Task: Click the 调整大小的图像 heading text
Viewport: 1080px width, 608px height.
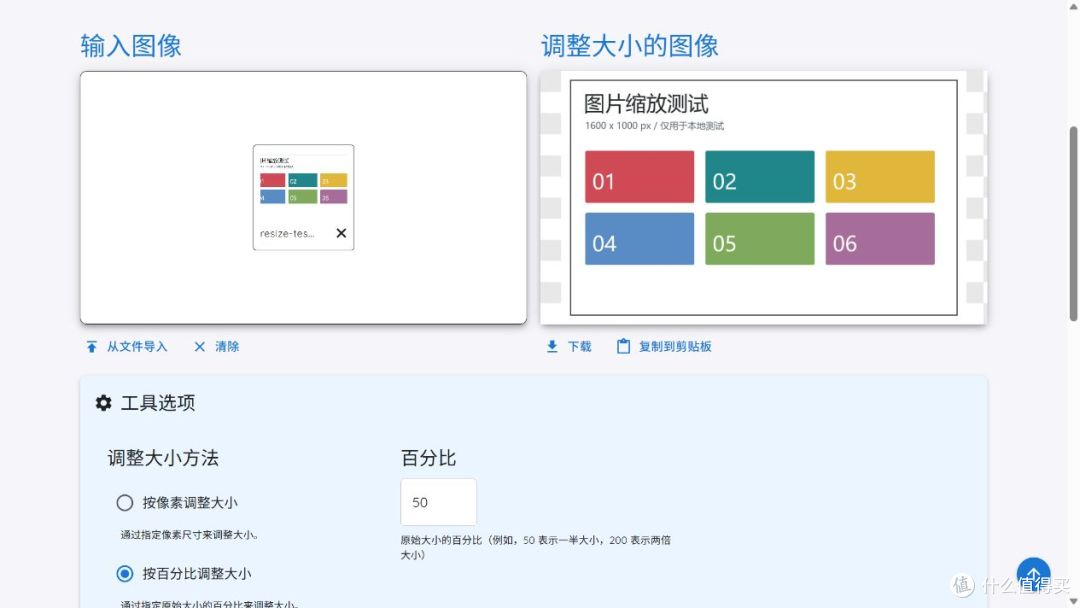Action: pyautogui.click(x=630, y=46)
